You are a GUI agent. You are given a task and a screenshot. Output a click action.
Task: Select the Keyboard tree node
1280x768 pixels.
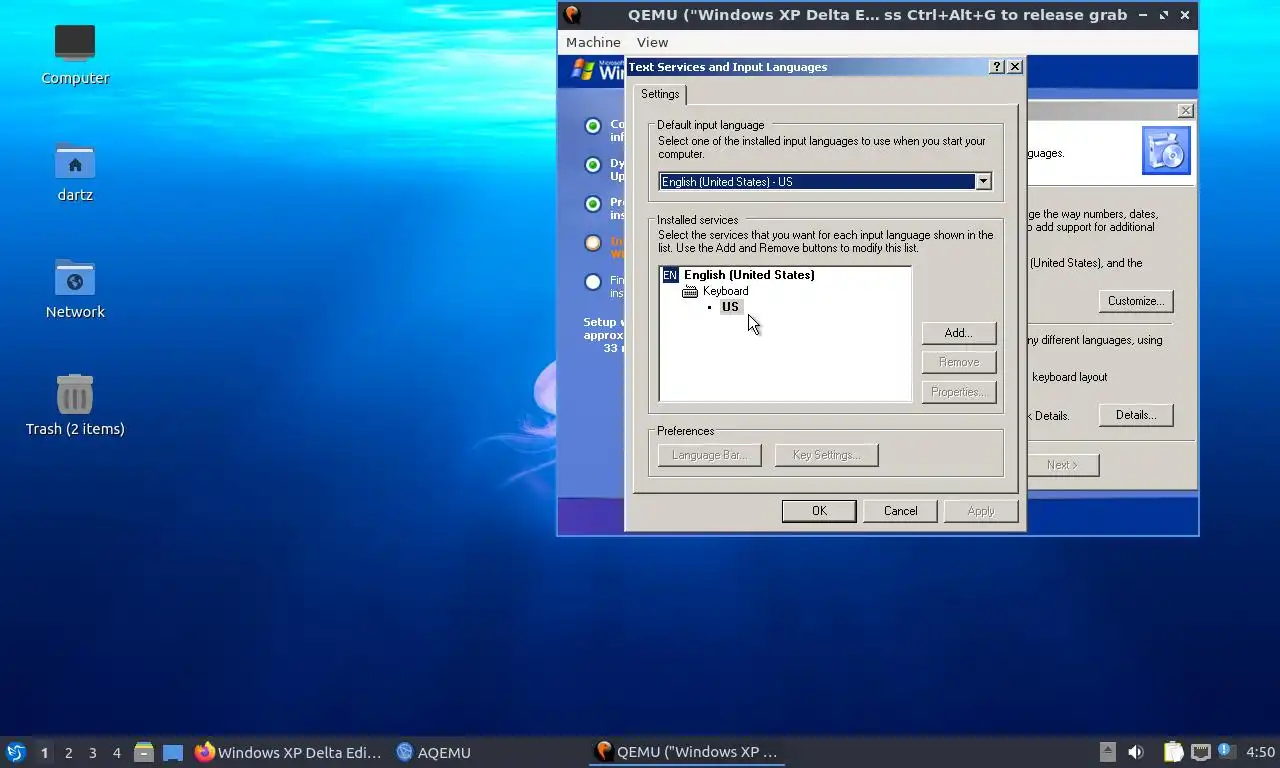click(725, 291)
